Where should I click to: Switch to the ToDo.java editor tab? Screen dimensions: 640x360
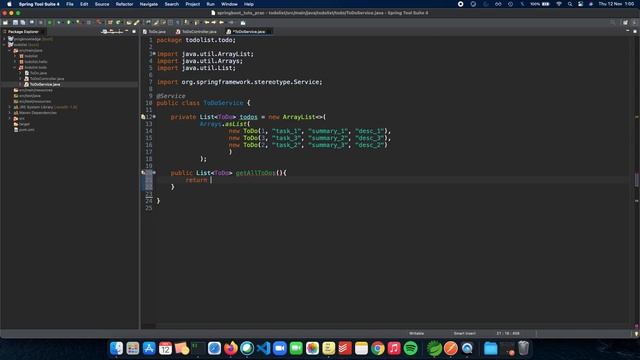[x=155, y=31]
